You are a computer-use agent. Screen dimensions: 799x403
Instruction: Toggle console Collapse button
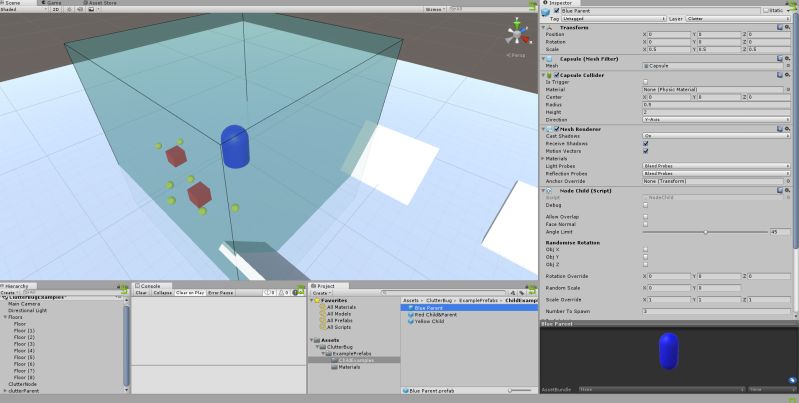point(163,293)
